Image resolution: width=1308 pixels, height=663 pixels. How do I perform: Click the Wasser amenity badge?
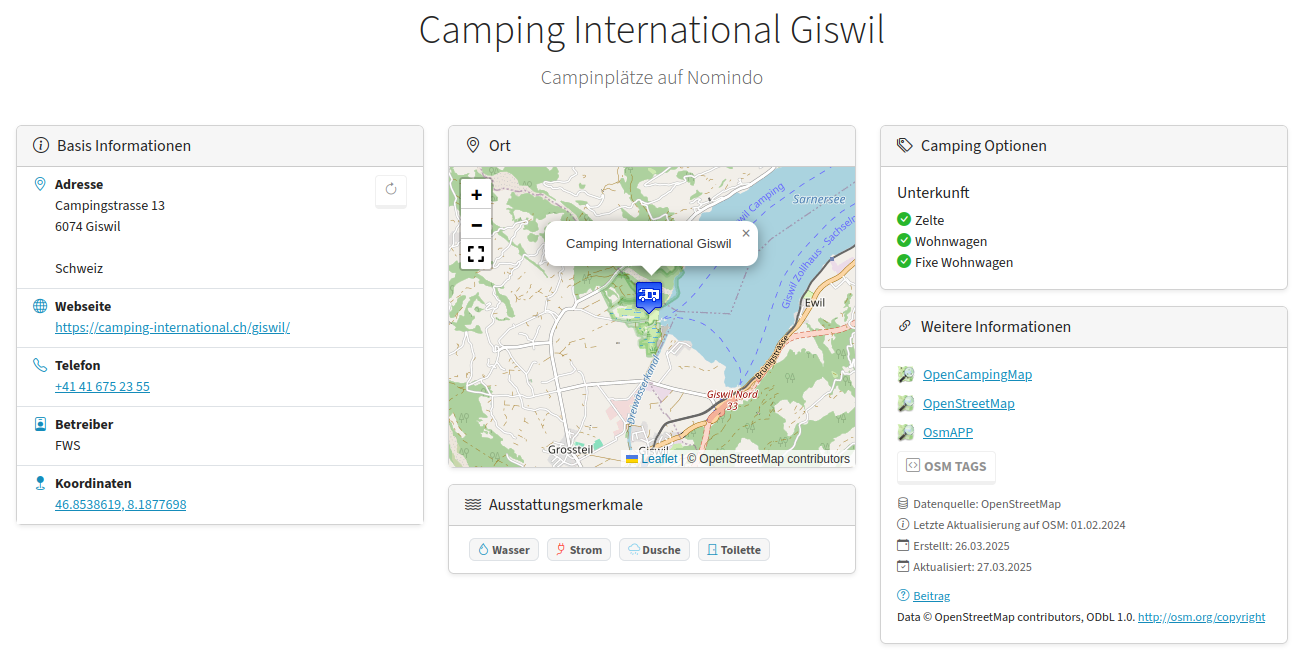point(504,550)
